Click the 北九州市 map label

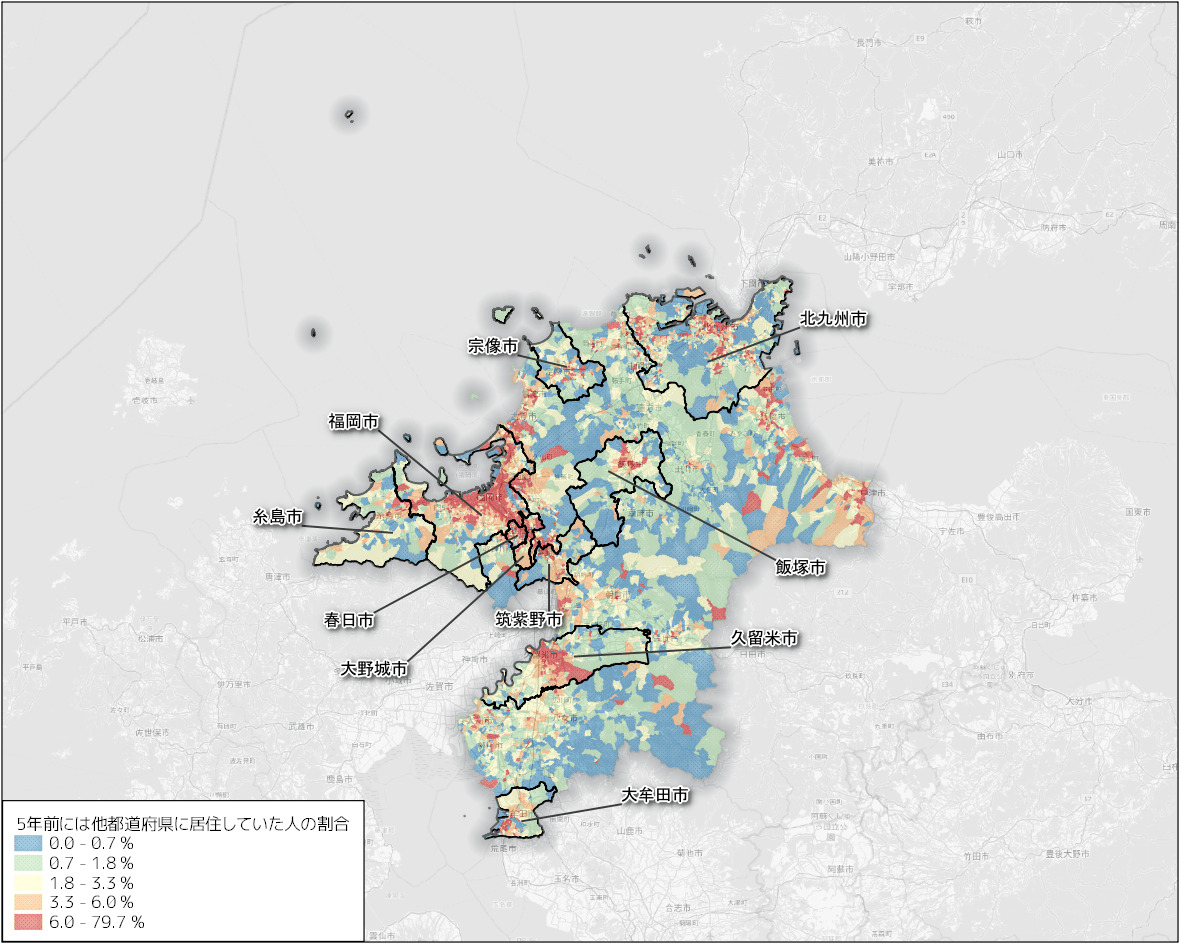(x=832, y=319)
